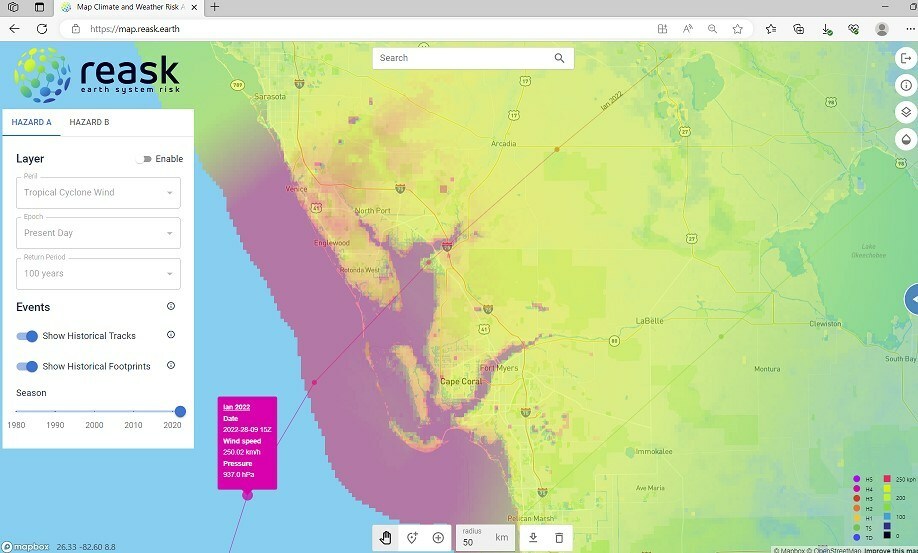The image size is (918, 553).
Task: Download the selected map data
Action: click(x=533, y=538)
